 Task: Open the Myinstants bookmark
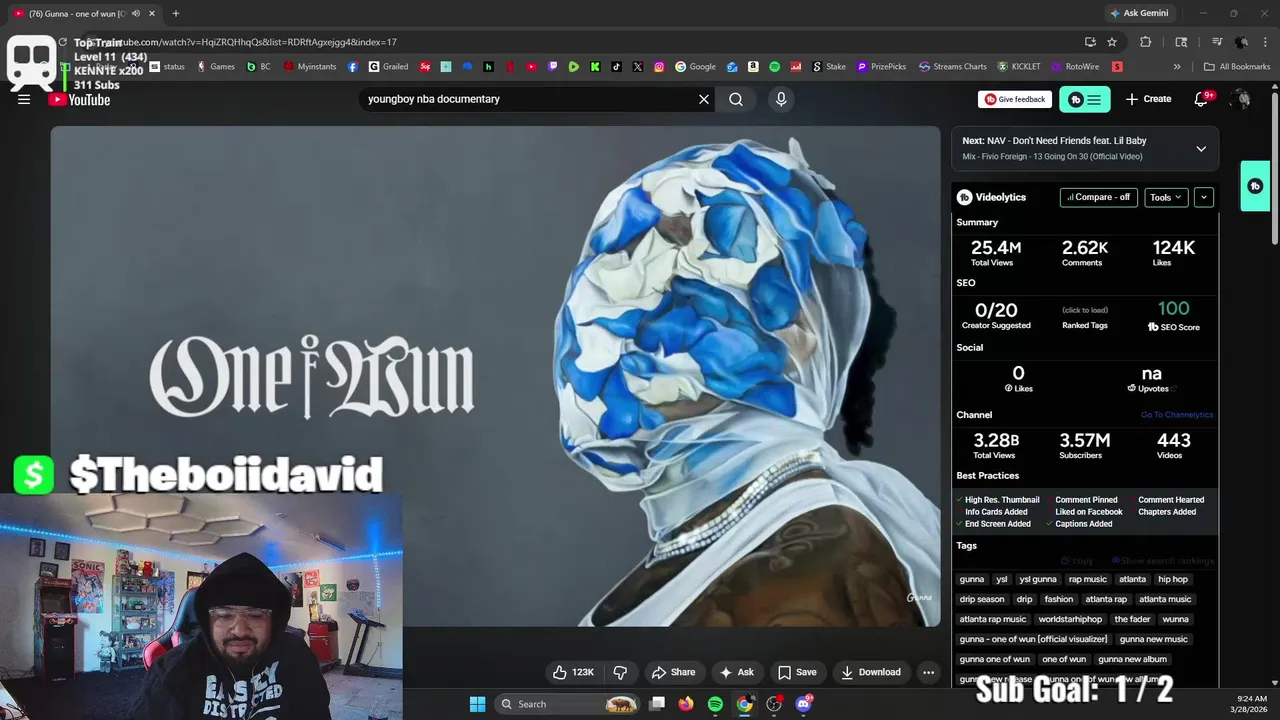310,67
